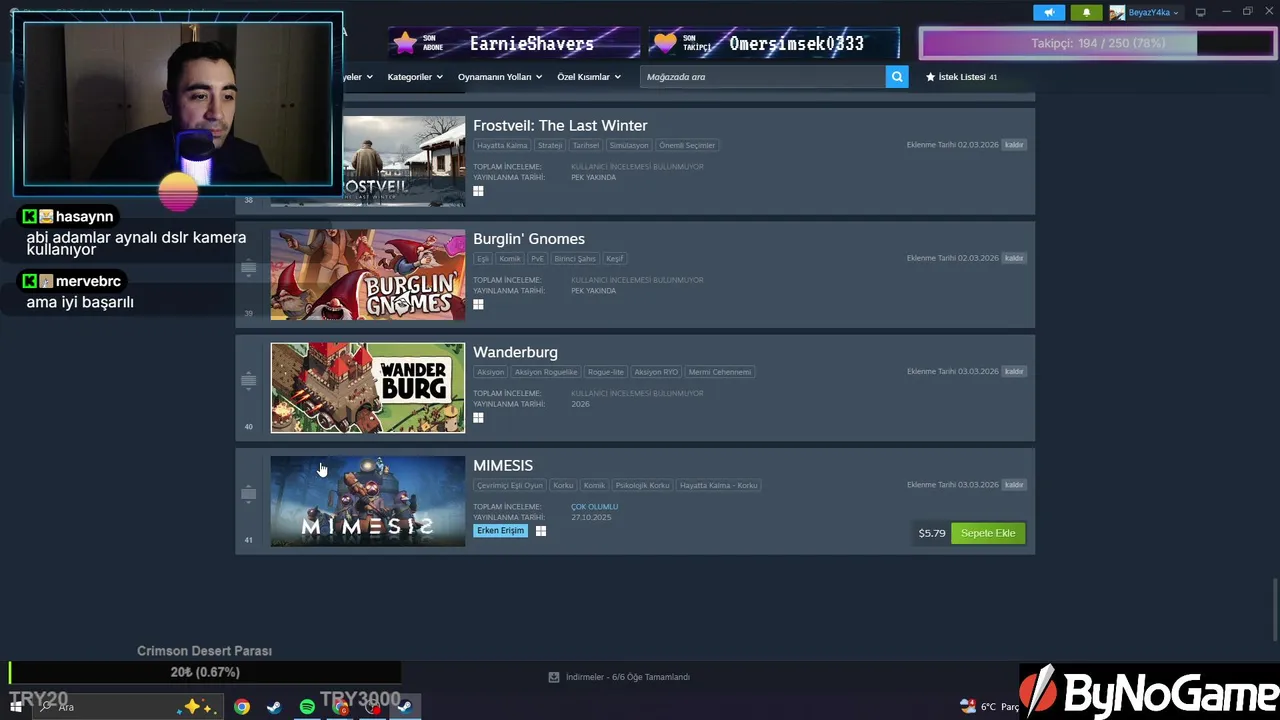Select the Eşli tag on Burglin' Gnomes

coord(483,259)
